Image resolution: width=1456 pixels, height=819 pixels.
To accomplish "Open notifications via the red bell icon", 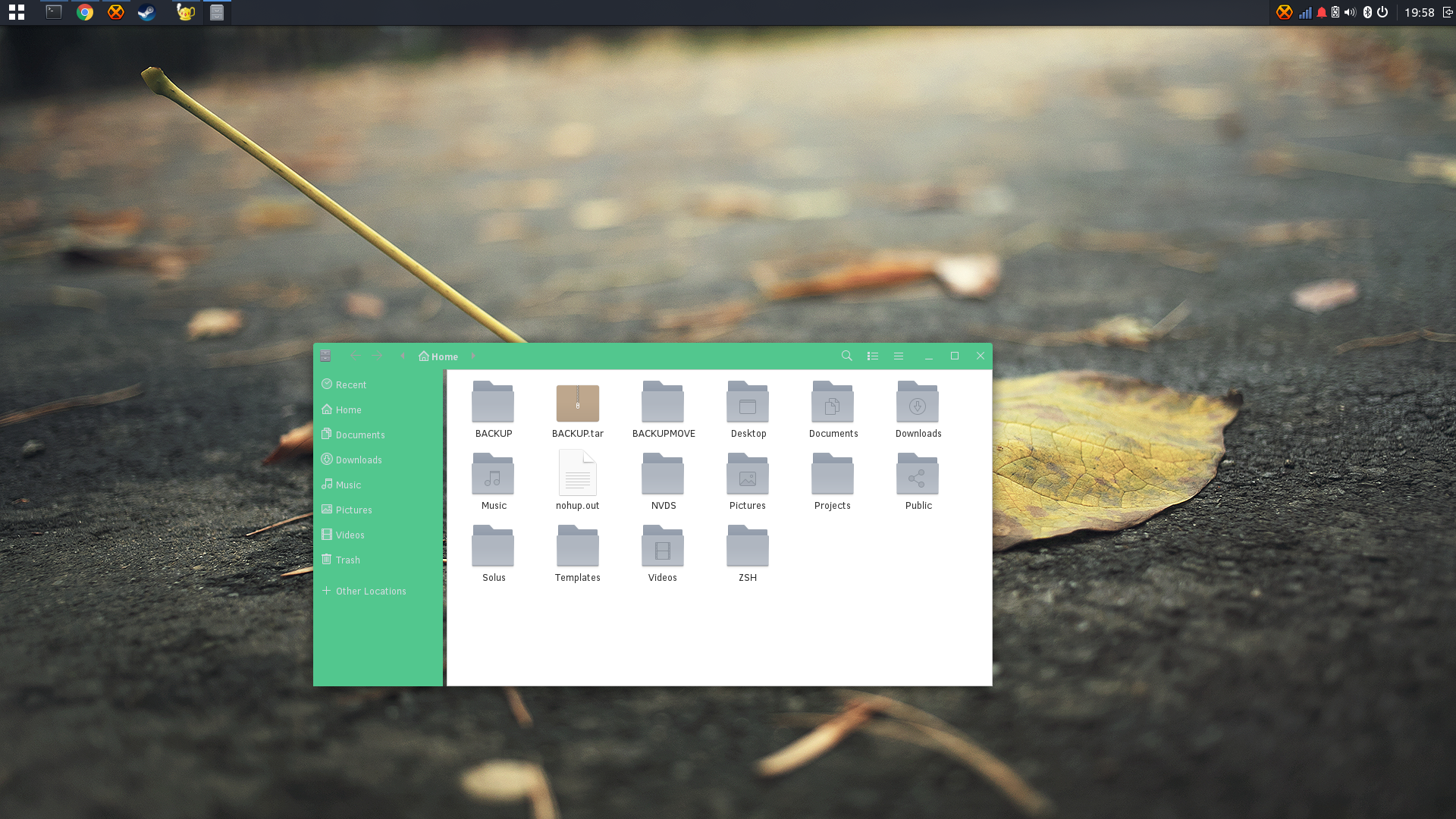I will point(1322,12).
